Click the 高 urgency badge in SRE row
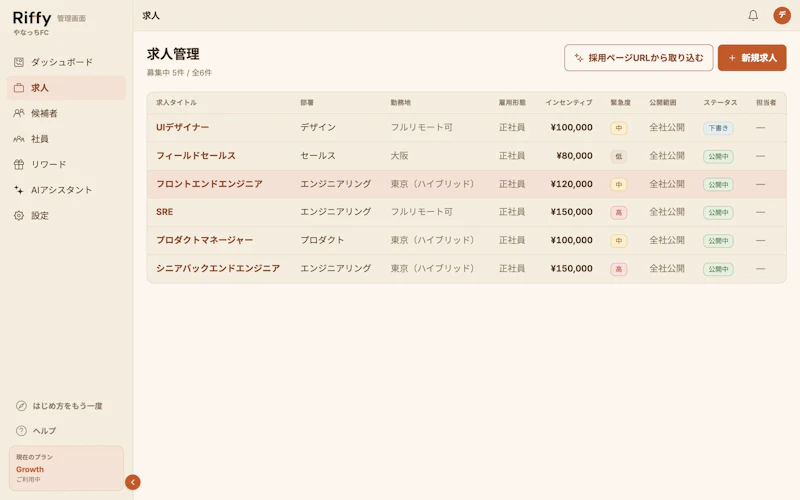 pos(618,212)
